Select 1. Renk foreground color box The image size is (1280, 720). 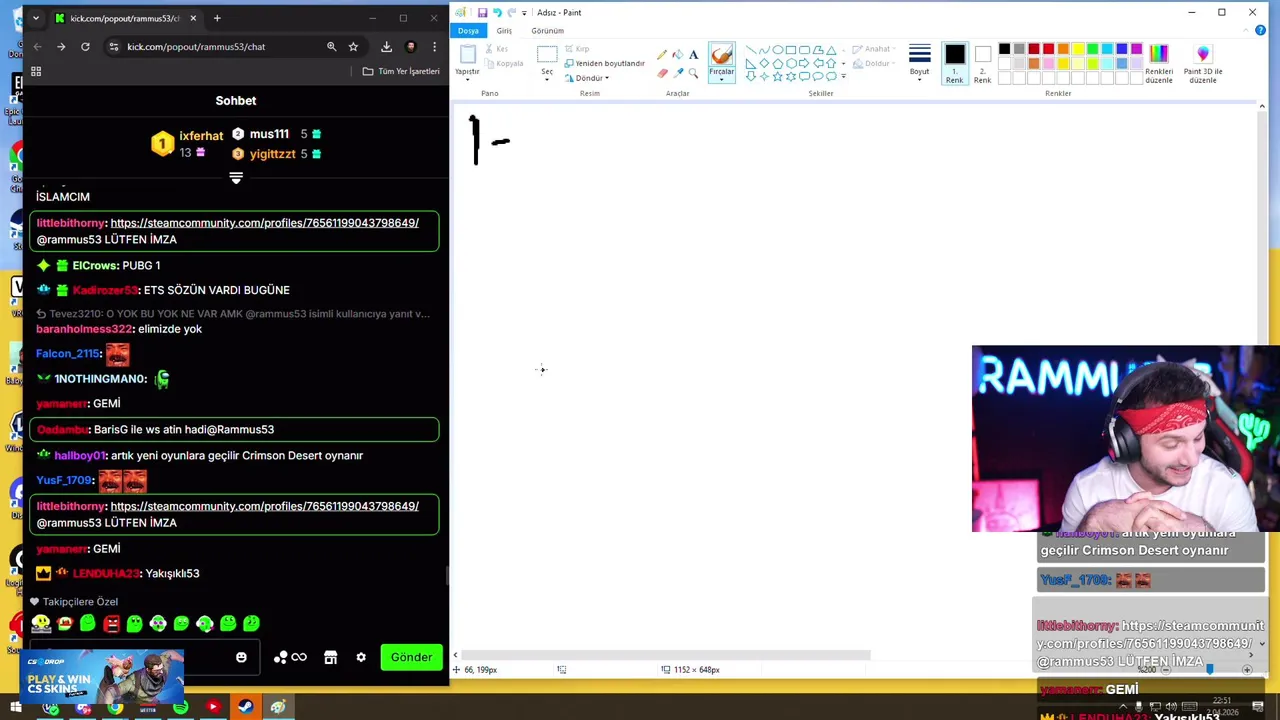pyautogui.click(x=954, y=63)
